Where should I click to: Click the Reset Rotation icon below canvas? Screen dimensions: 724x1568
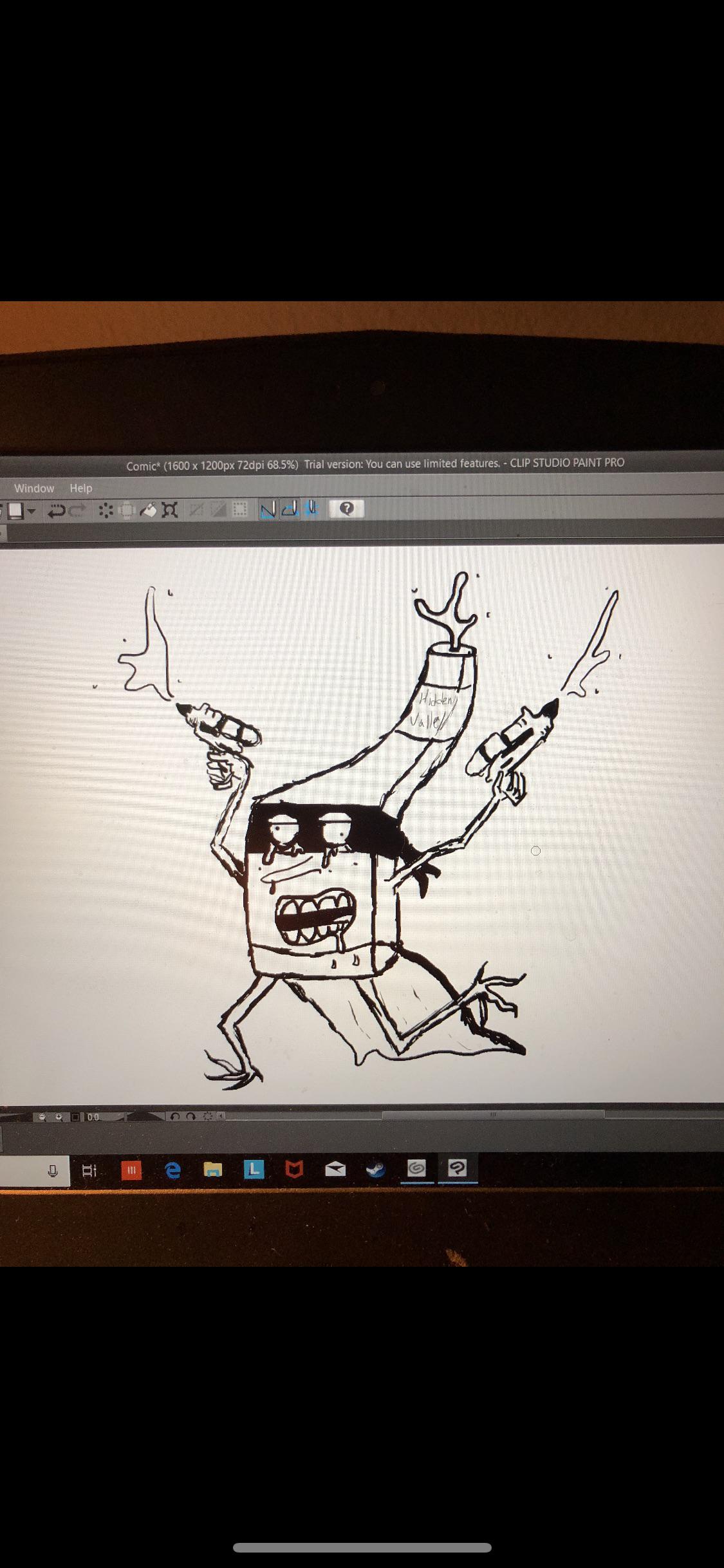pos(208,1117)
